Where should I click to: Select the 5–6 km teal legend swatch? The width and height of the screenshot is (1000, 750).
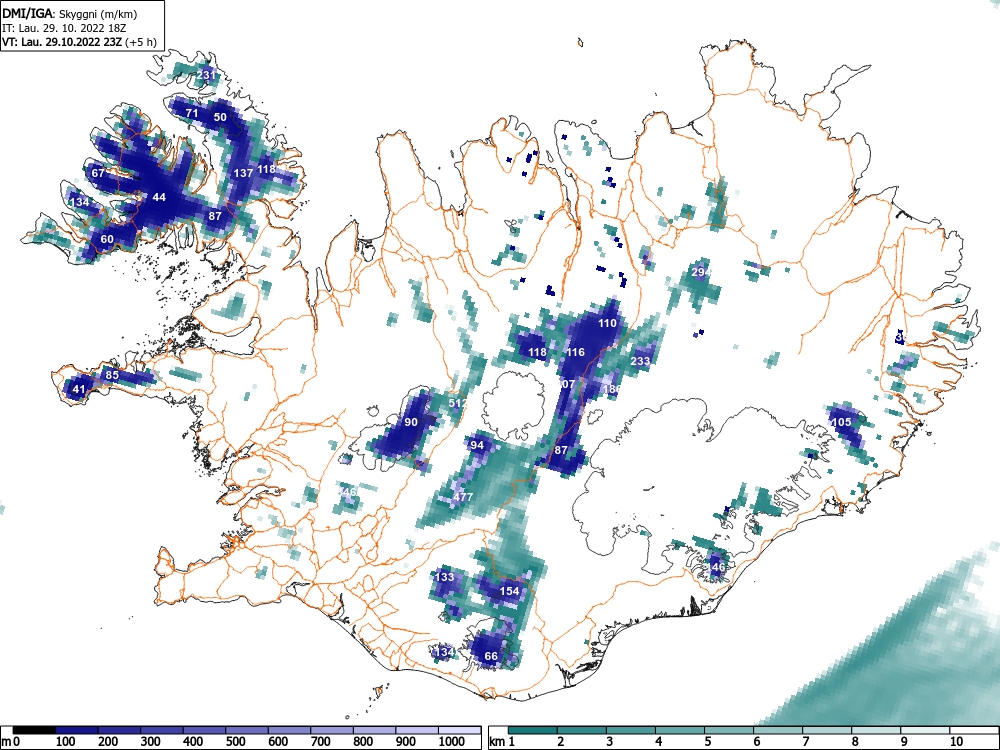tap(729, 730)
